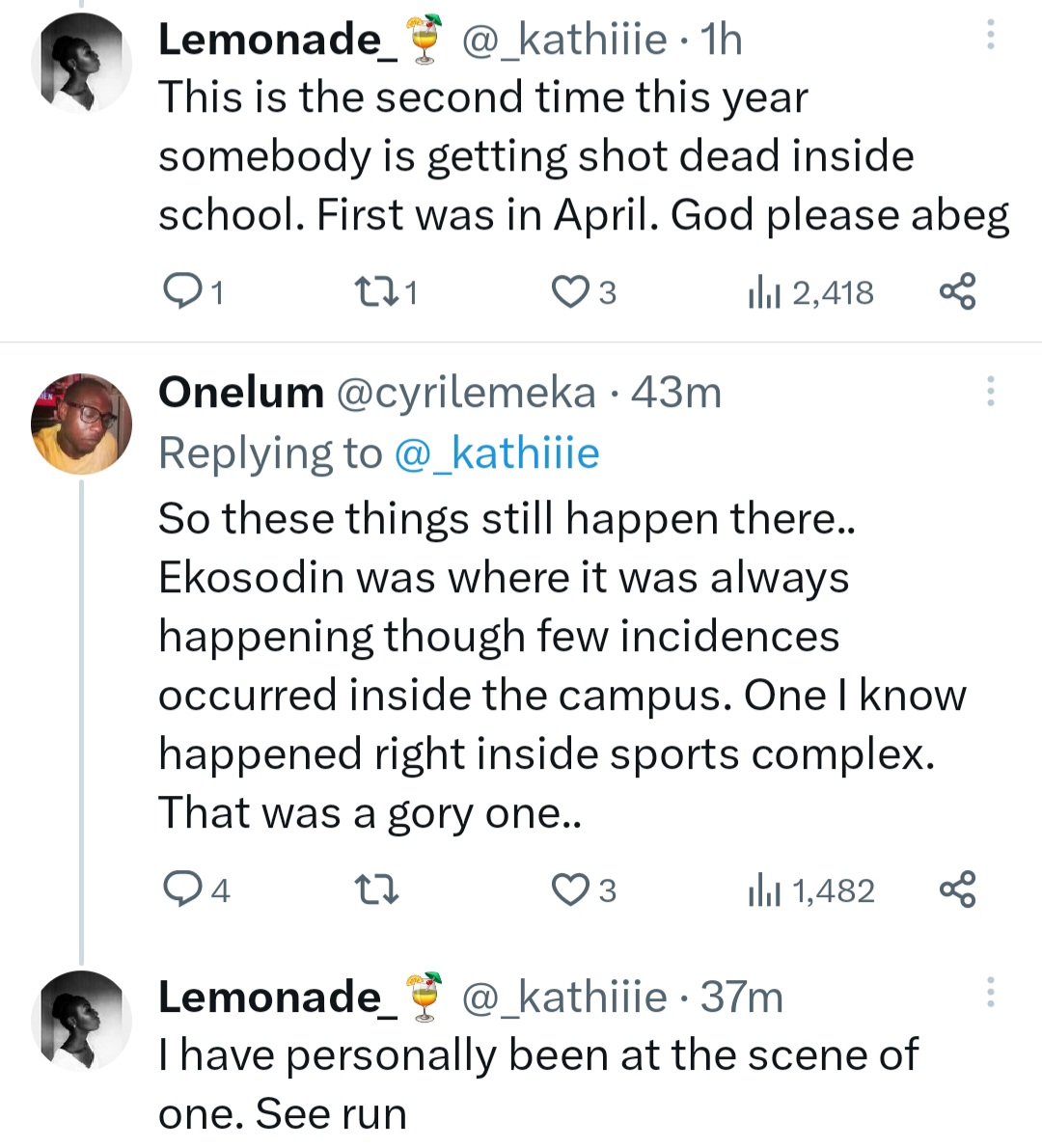Open Onelum's profile via display name
Screen dimensions: 1042x1148
pyautogui.click(x=240, y=393)
